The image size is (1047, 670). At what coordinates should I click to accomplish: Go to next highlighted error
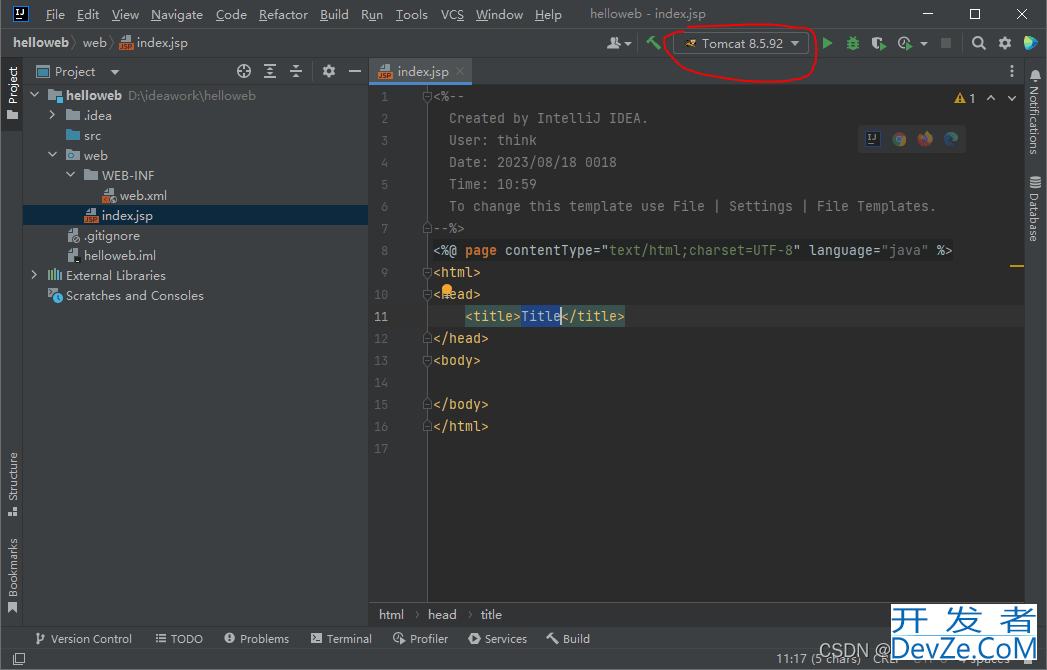pyautogui.click(x=1012, y=98)
